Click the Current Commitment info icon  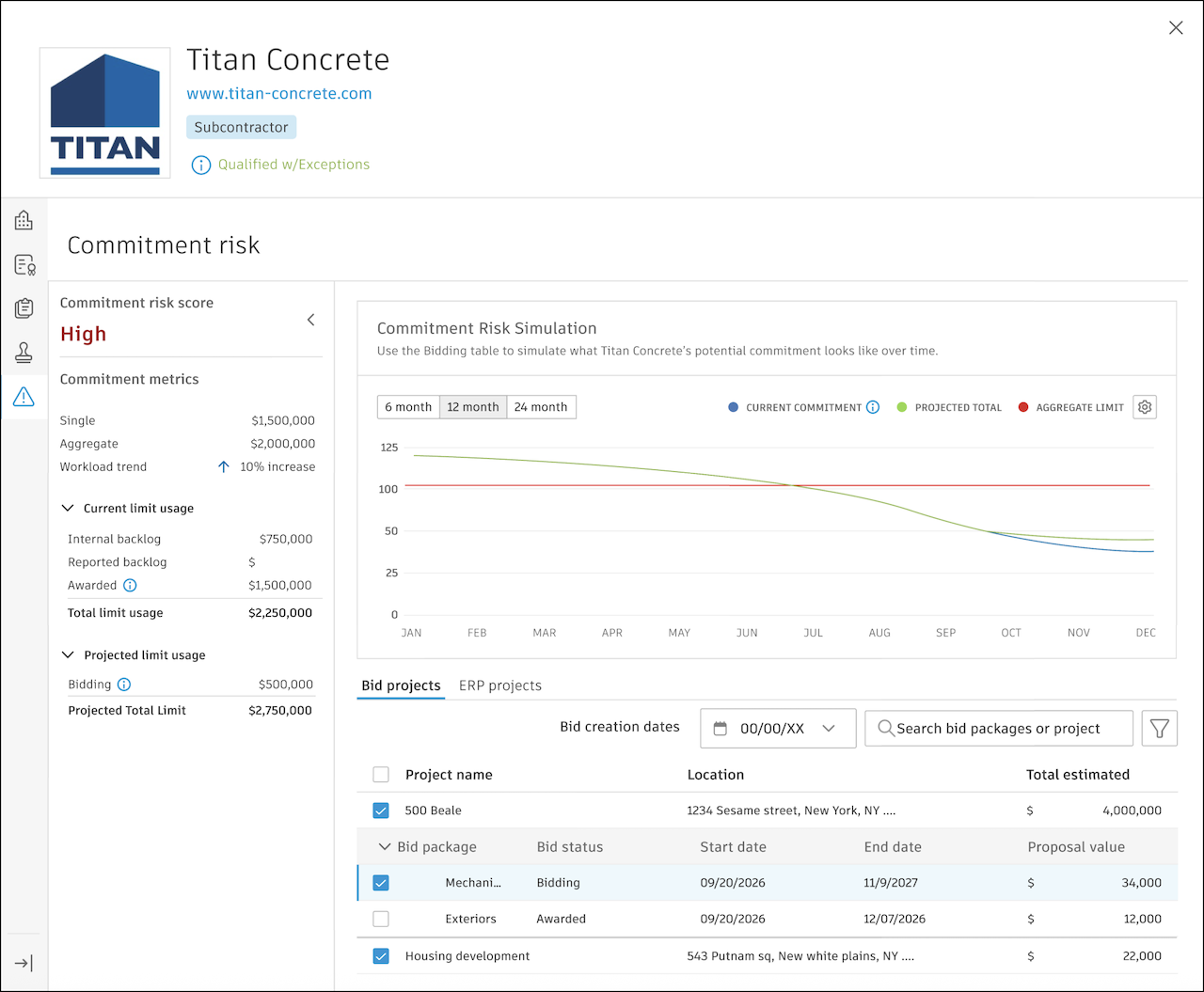pyautogui.click(x=872, y=407)
